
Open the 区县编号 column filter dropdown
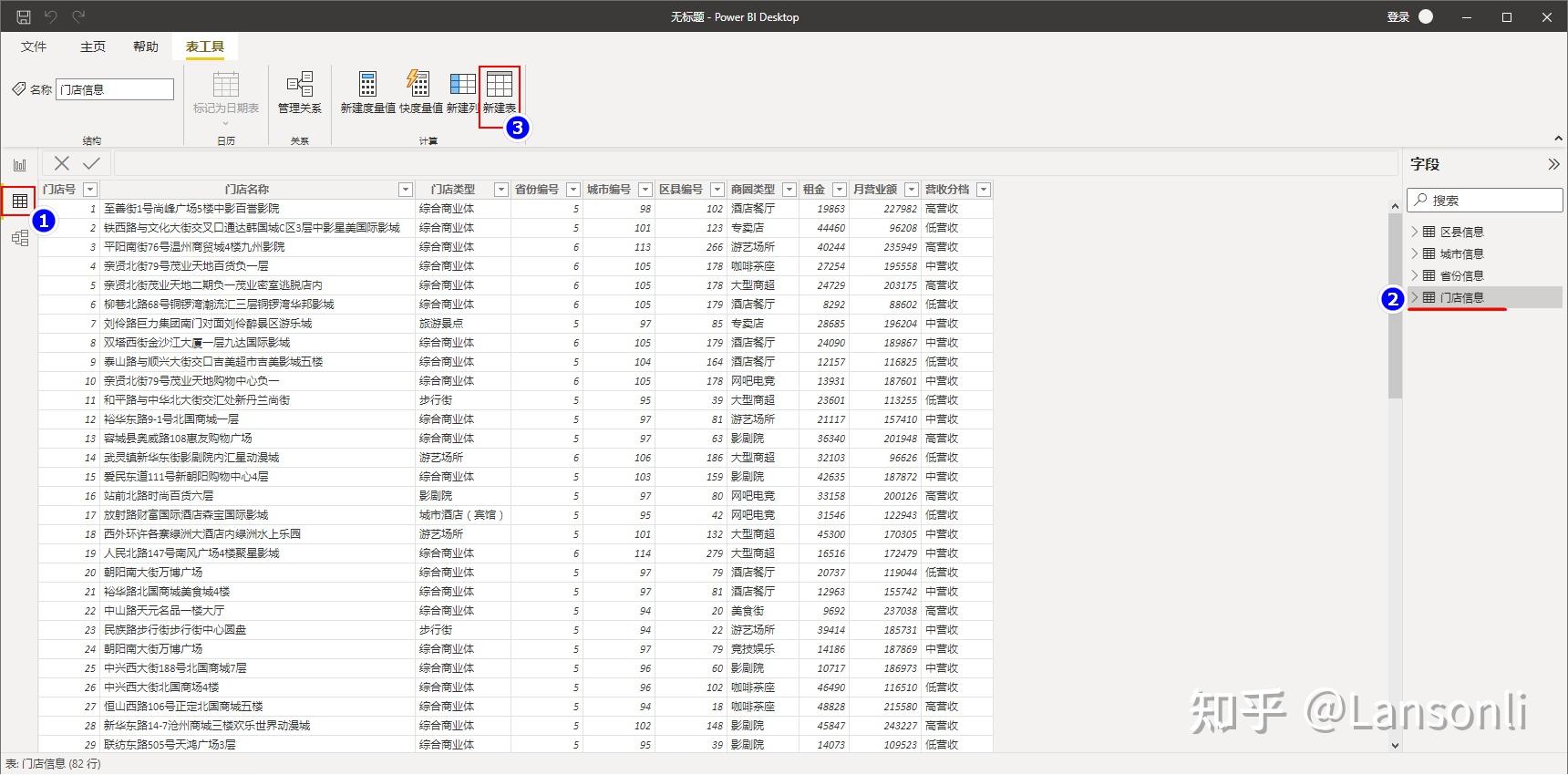click(717, 190)
